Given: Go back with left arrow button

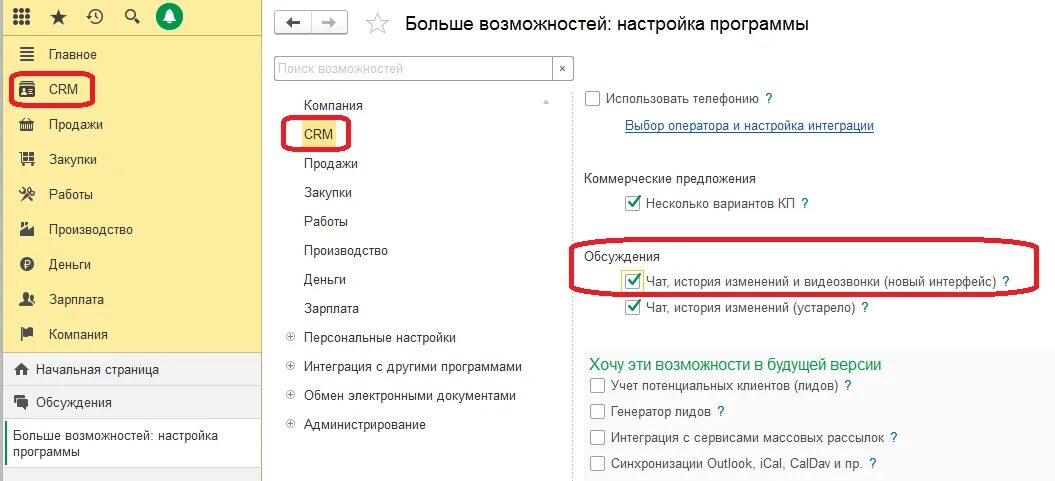Looking at the screenshot, I should (293, 23).
